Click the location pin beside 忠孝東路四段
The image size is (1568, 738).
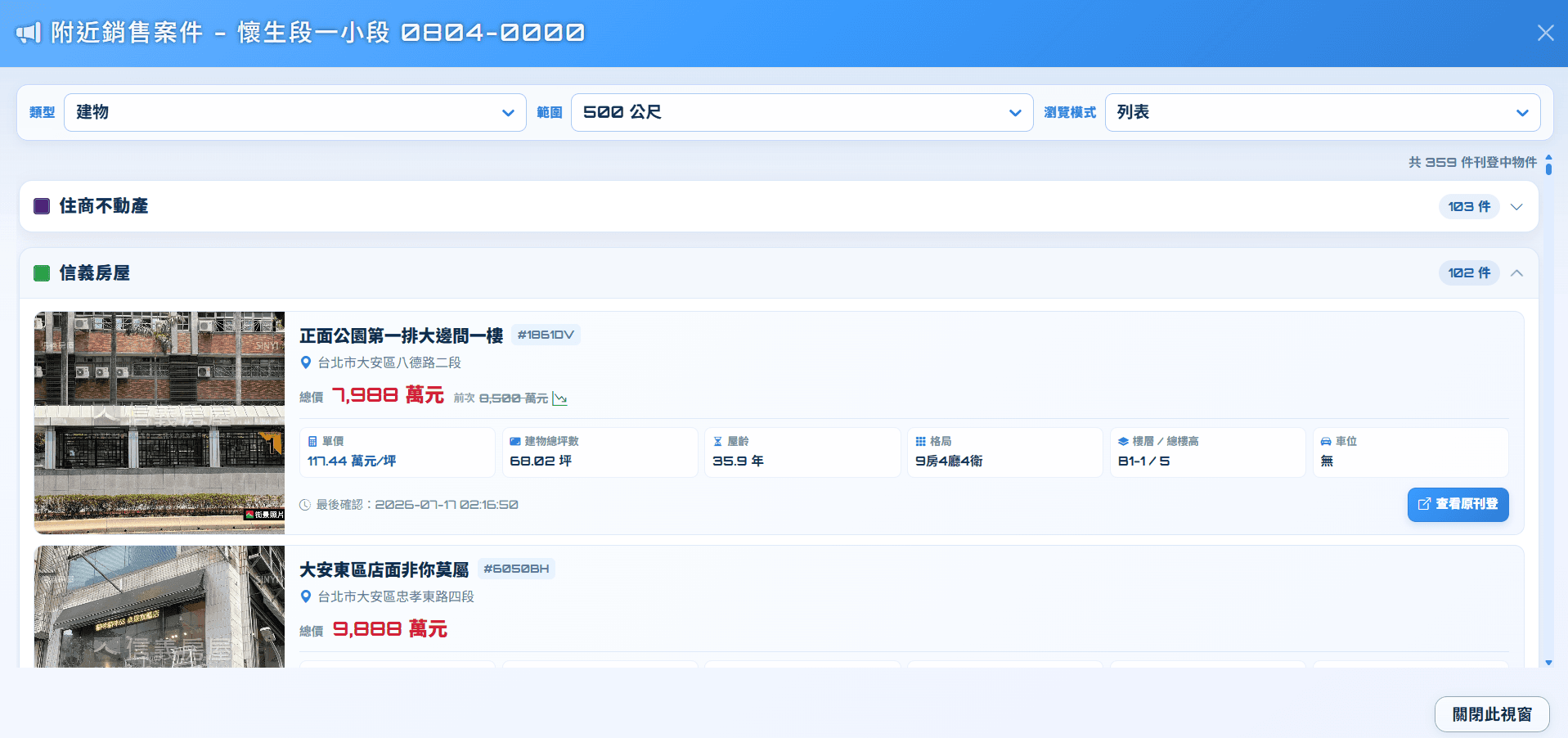(x=306, y=596)
